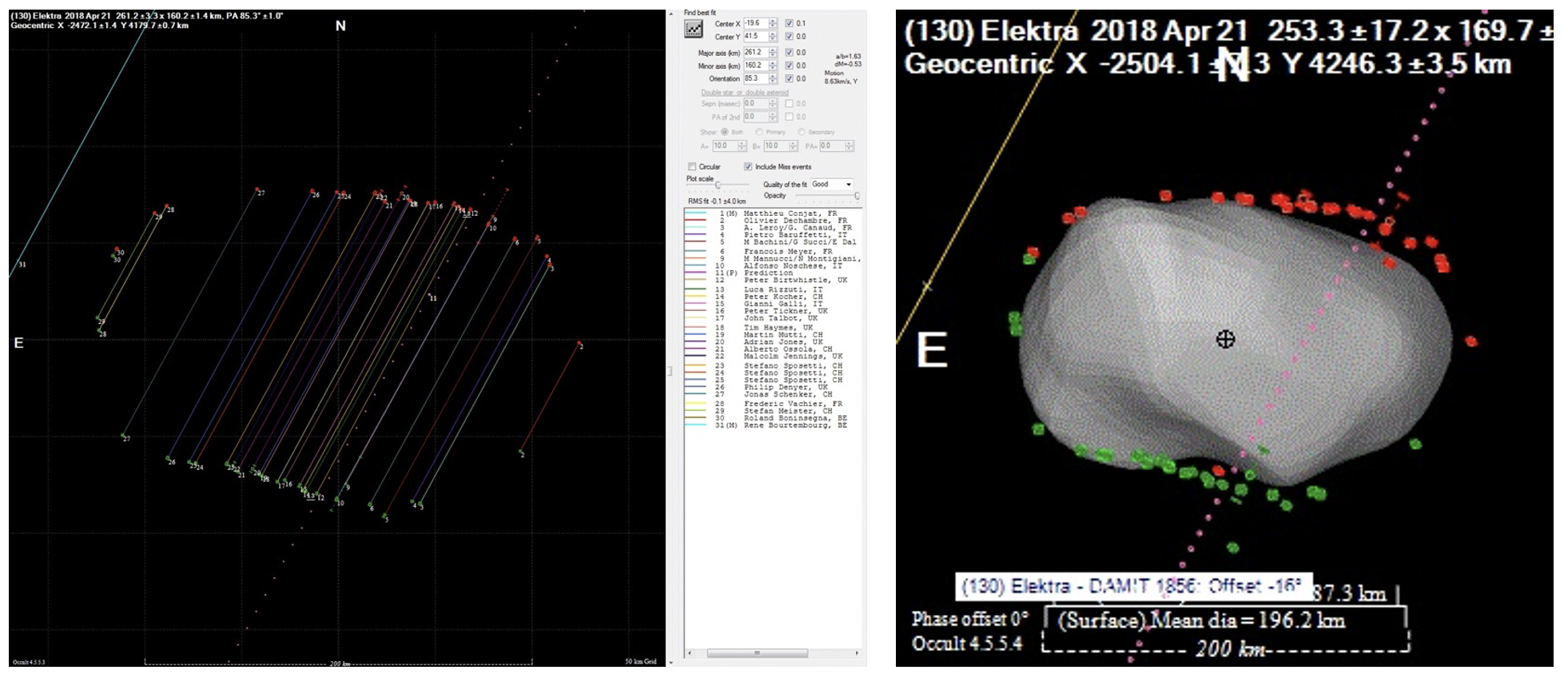Click into the Center Y input field
The width and height of the screenshot is (1568, 678).
755,37
